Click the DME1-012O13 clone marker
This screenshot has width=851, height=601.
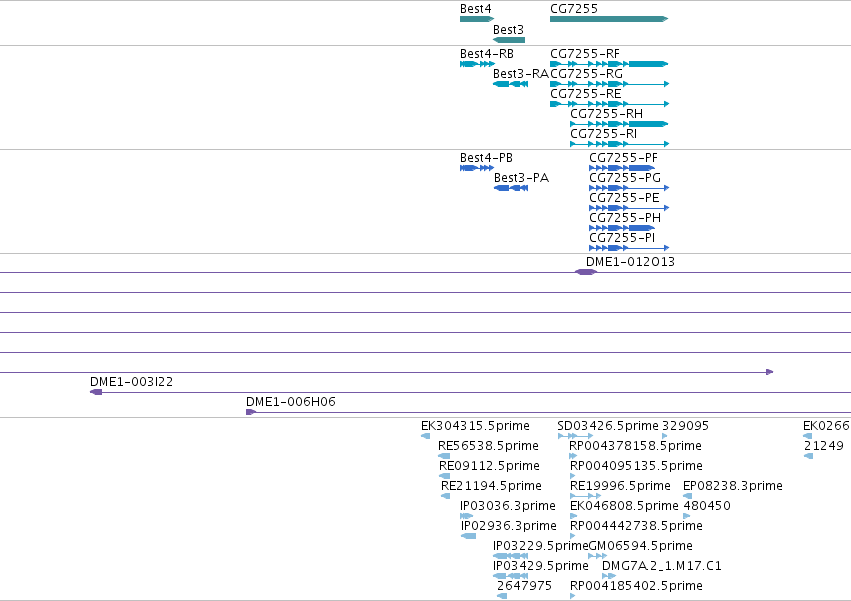coord(586,272)
